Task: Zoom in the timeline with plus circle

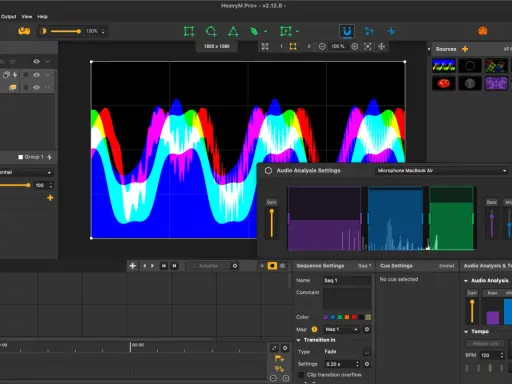Action: [286, 378]
